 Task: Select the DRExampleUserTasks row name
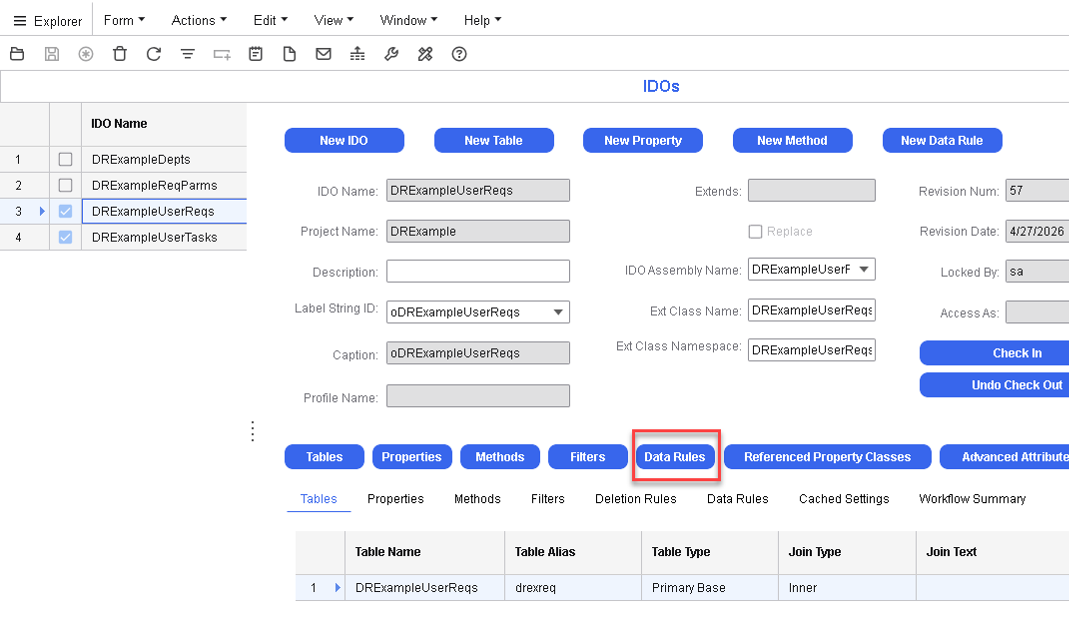(x=155, y=237)
